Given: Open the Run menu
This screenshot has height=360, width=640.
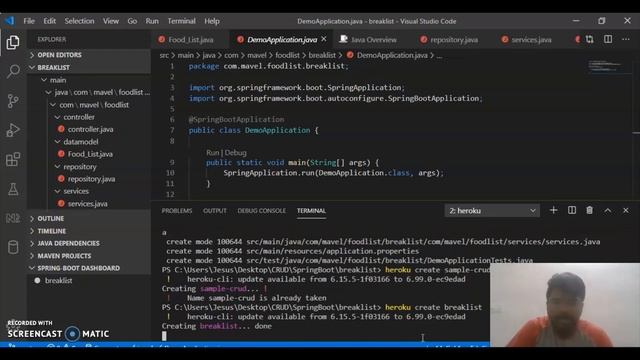Looking at the screenshot, I should [x=152, y=21].
